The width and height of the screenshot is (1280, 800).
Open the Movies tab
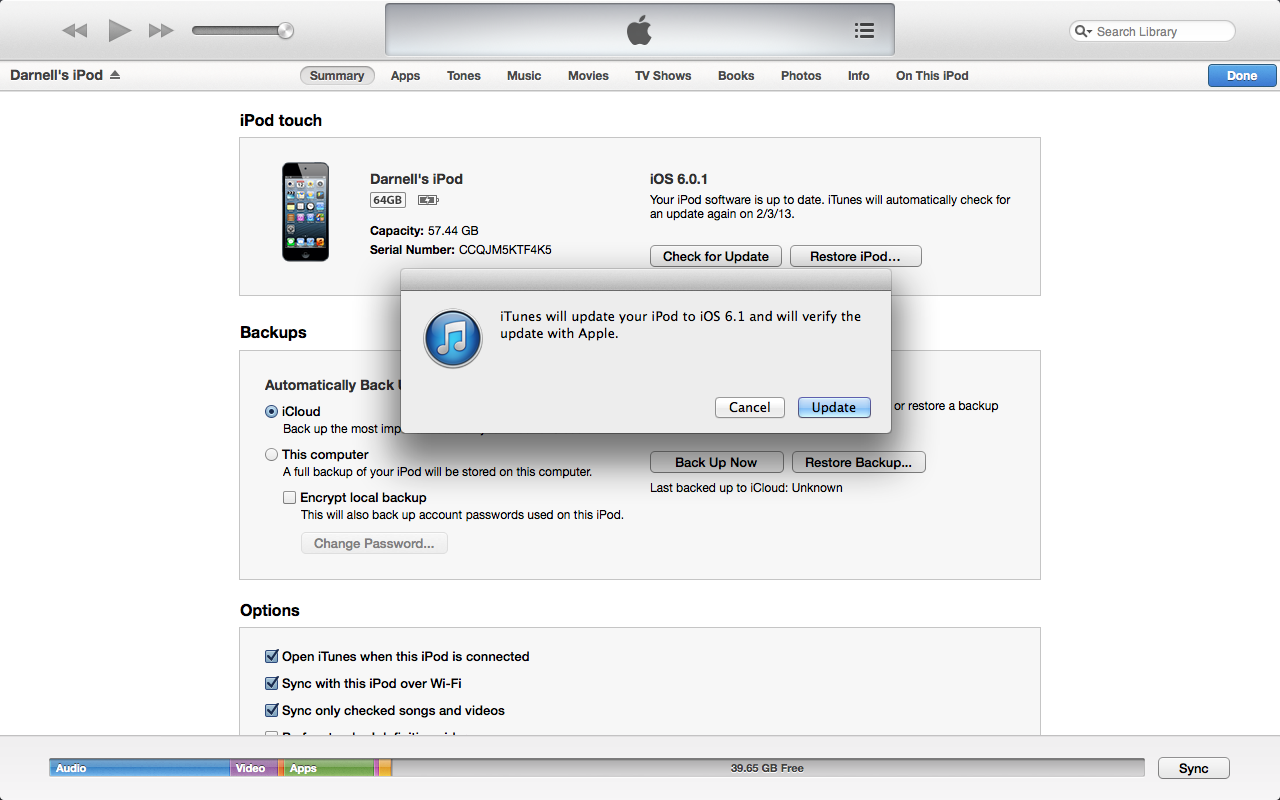coord(588,75)
